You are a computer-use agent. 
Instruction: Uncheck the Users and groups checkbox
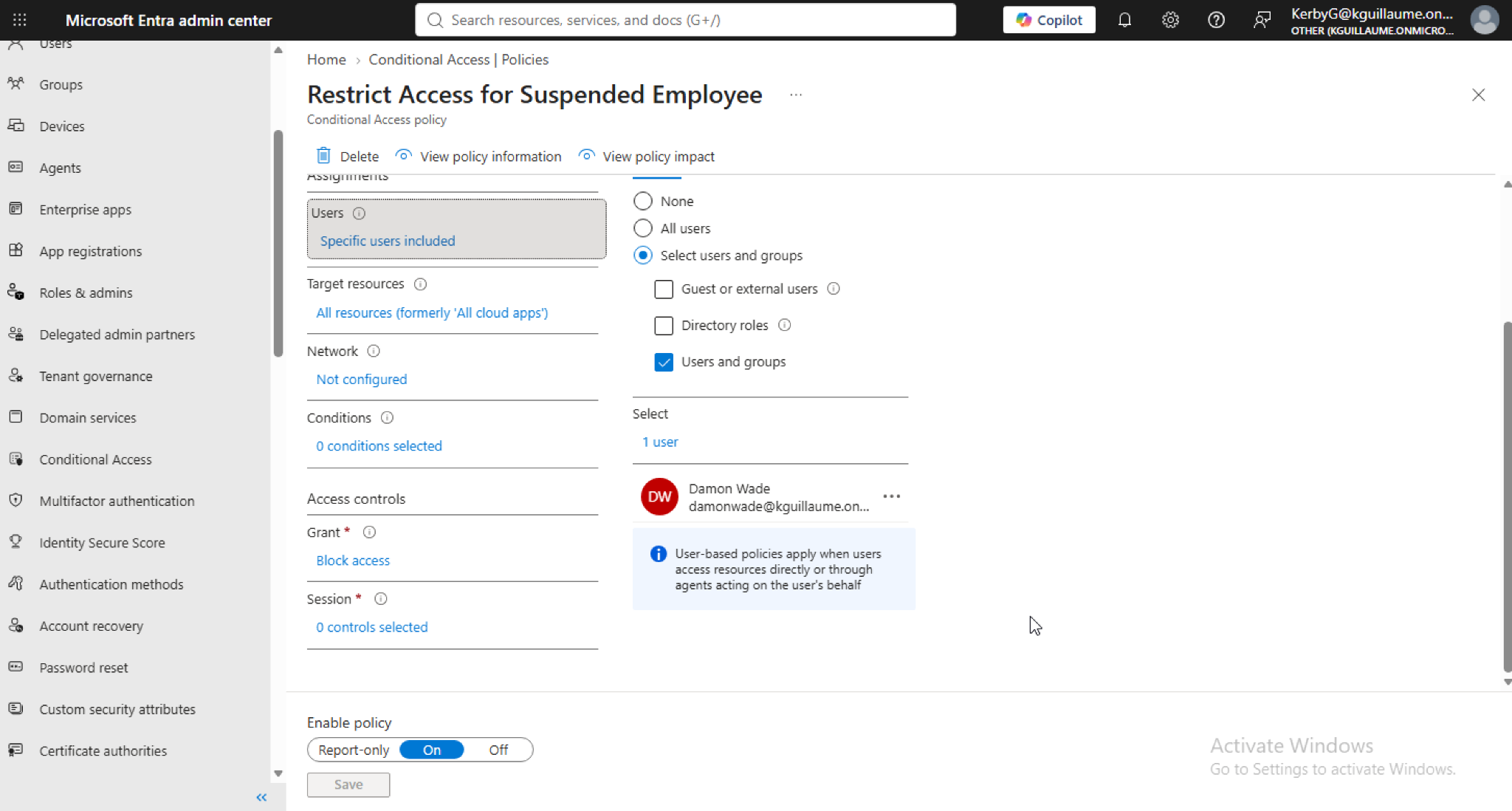point(664,362)
